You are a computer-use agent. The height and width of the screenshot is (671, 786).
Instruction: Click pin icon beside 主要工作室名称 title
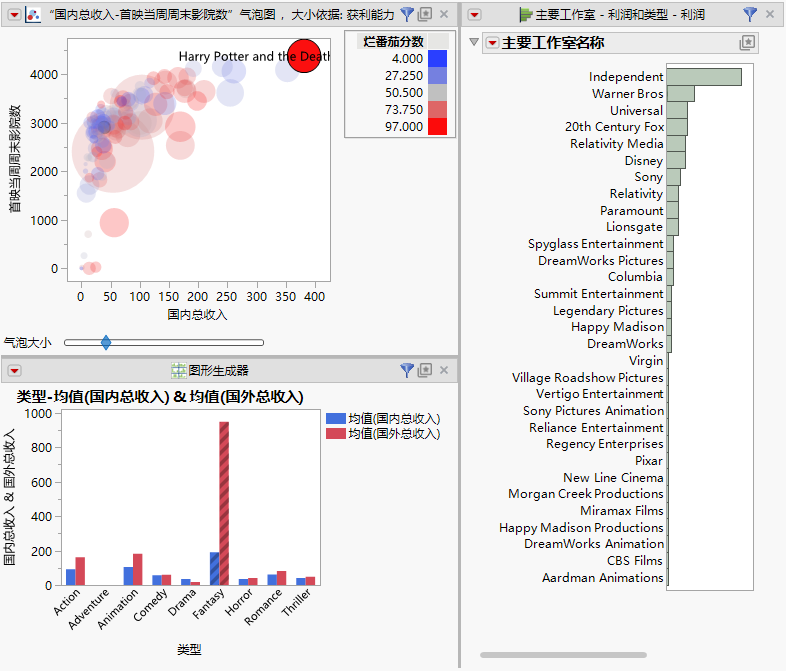pos(747,43)
